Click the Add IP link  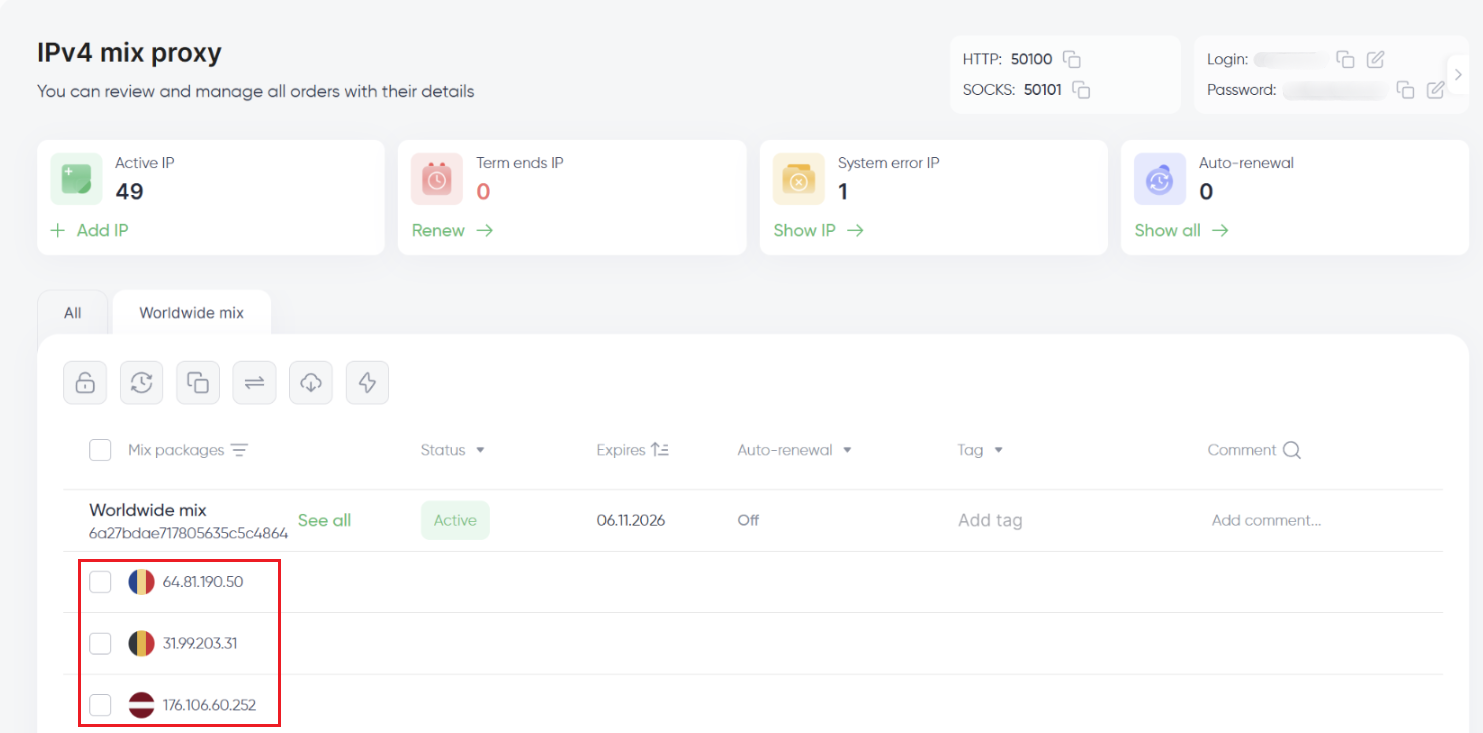90,230
